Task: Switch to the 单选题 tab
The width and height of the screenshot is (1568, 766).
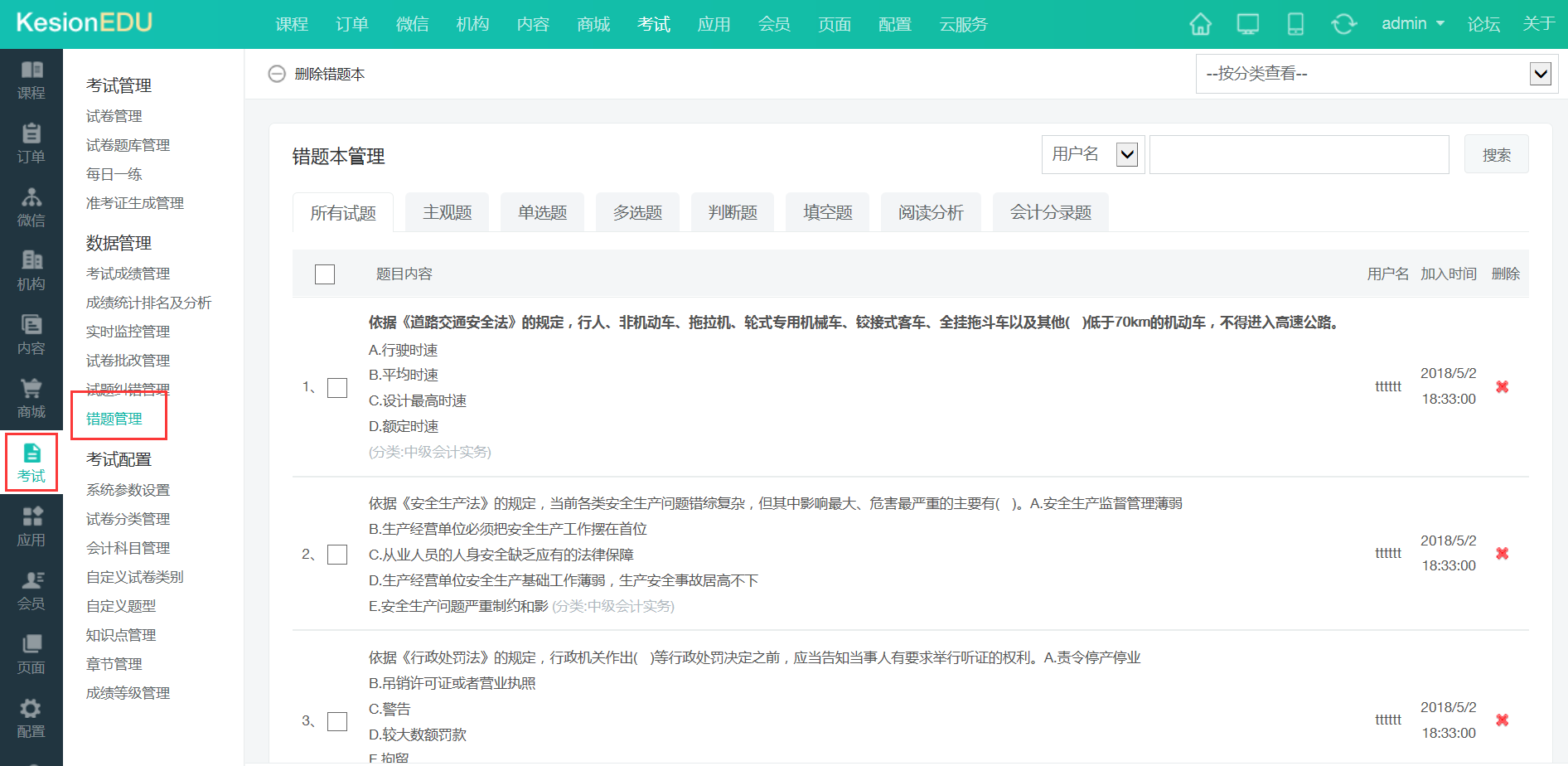Action: tap(542, 212)
